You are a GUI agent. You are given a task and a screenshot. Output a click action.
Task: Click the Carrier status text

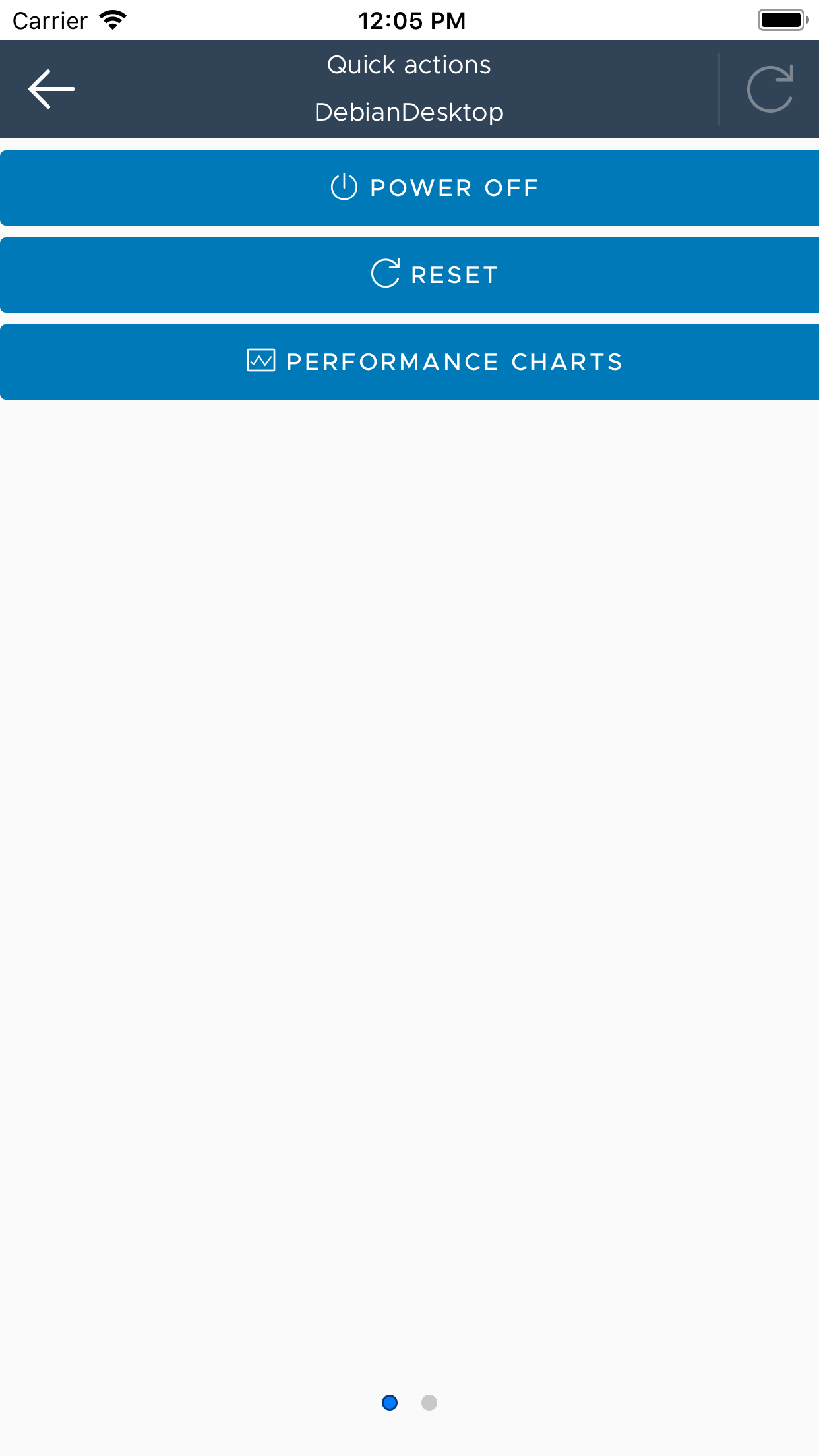[50, 21]
